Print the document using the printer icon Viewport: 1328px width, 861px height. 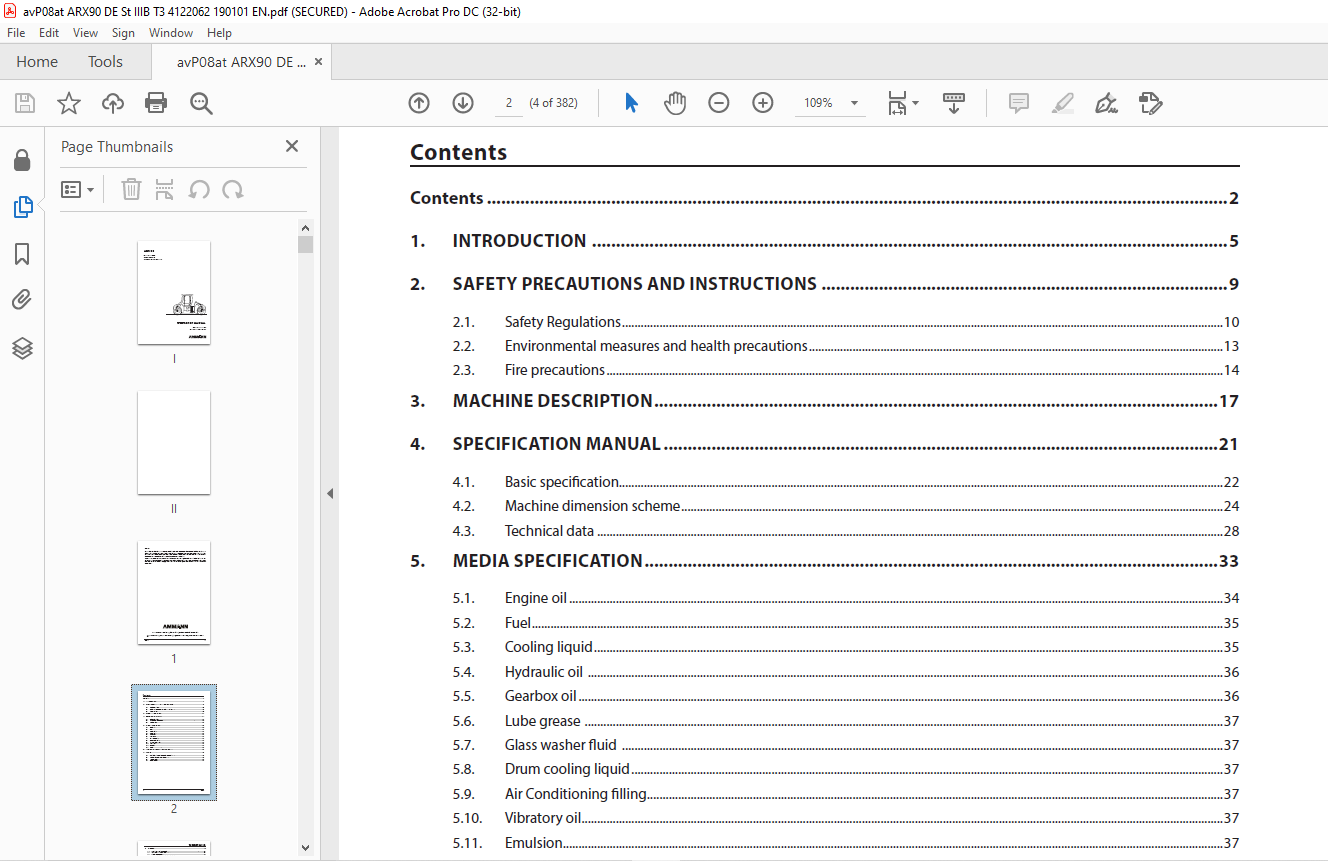pos(156,103)
